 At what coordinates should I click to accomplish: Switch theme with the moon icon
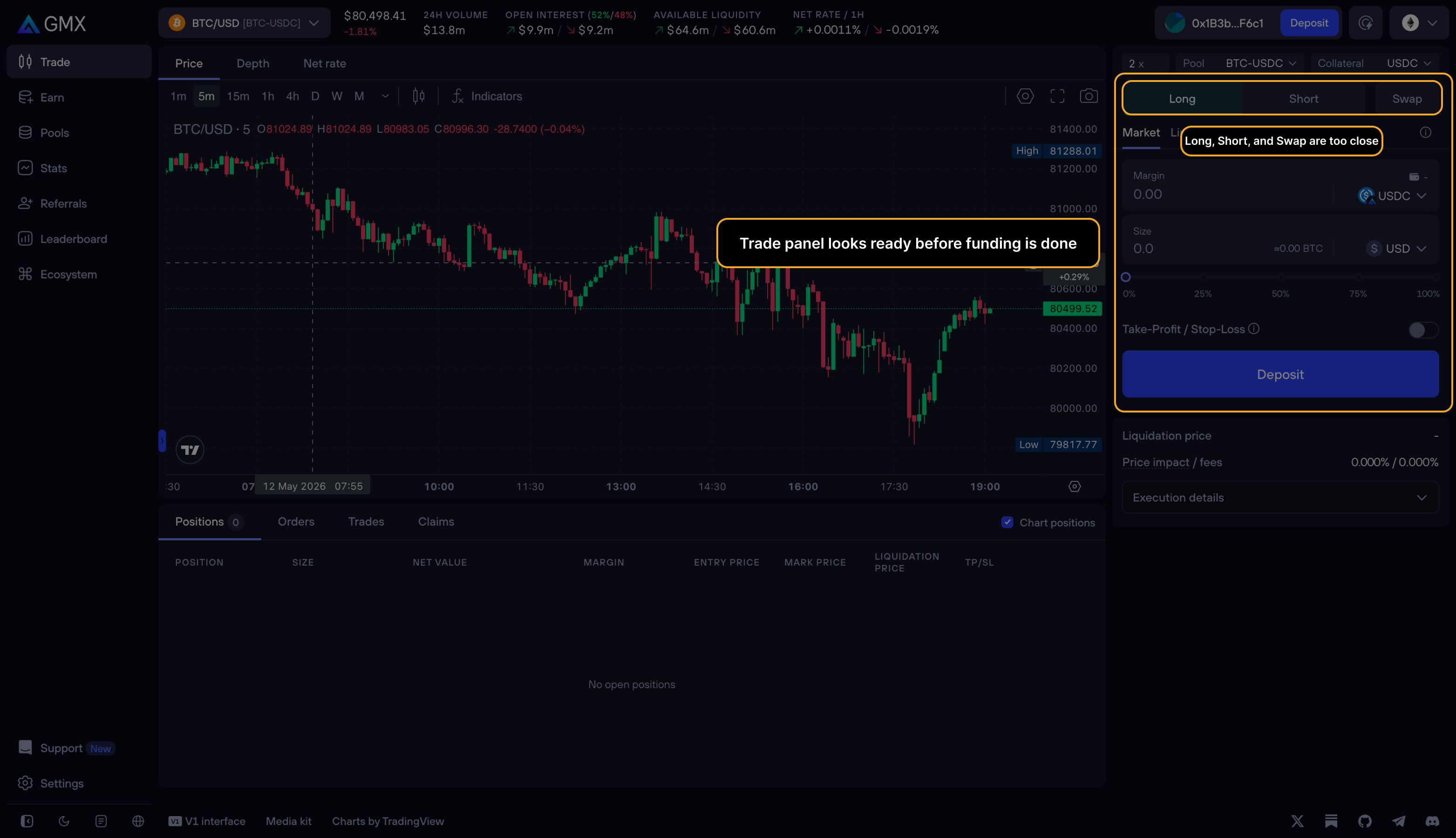pos(64,821)
